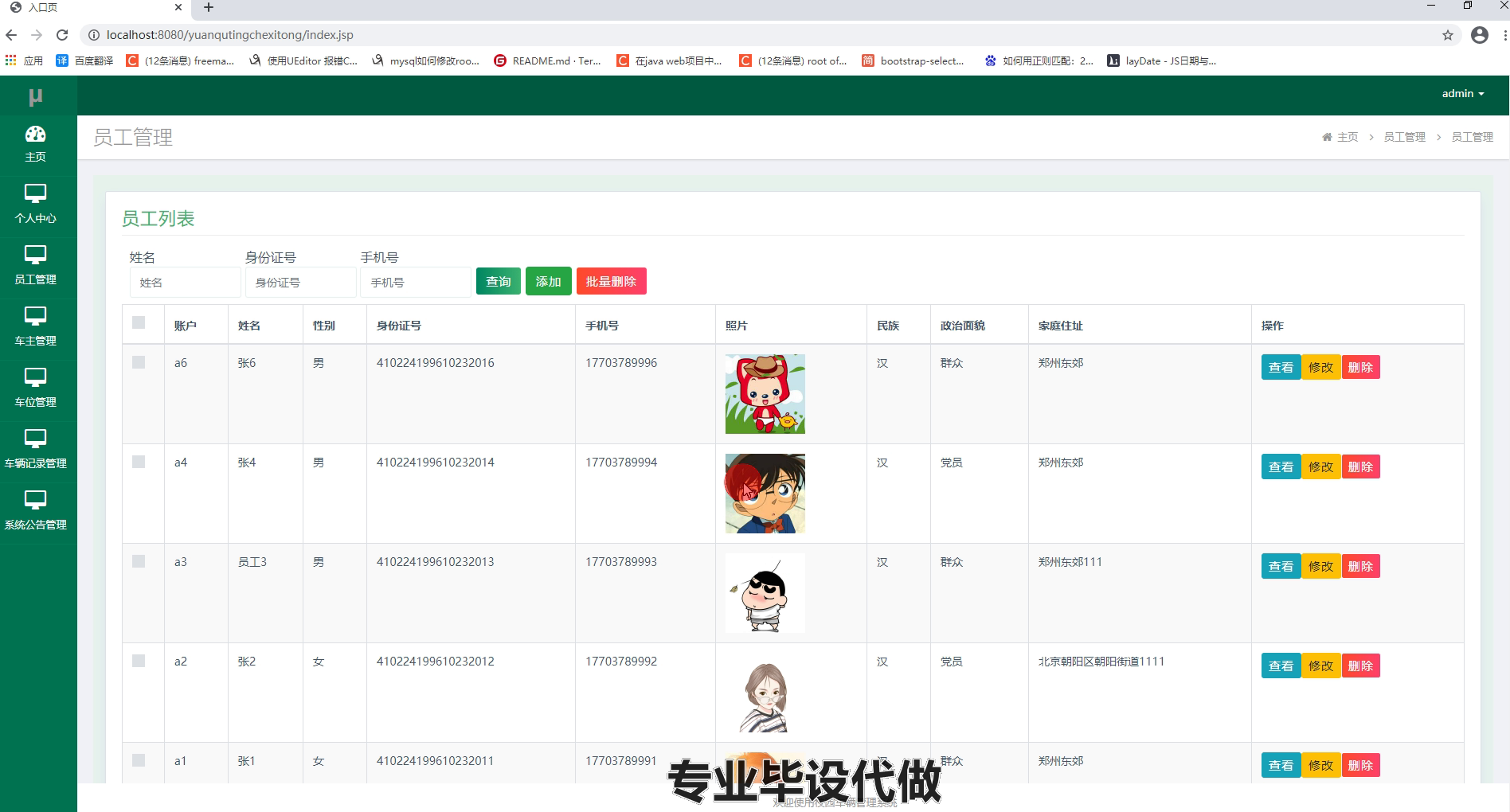Click the photo thumbnail of 员工3

click(x=765, y=593)
